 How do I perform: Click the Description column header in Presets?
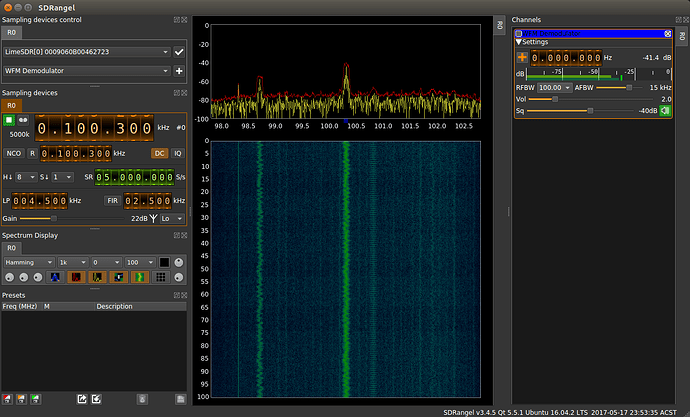click(115, 306)
